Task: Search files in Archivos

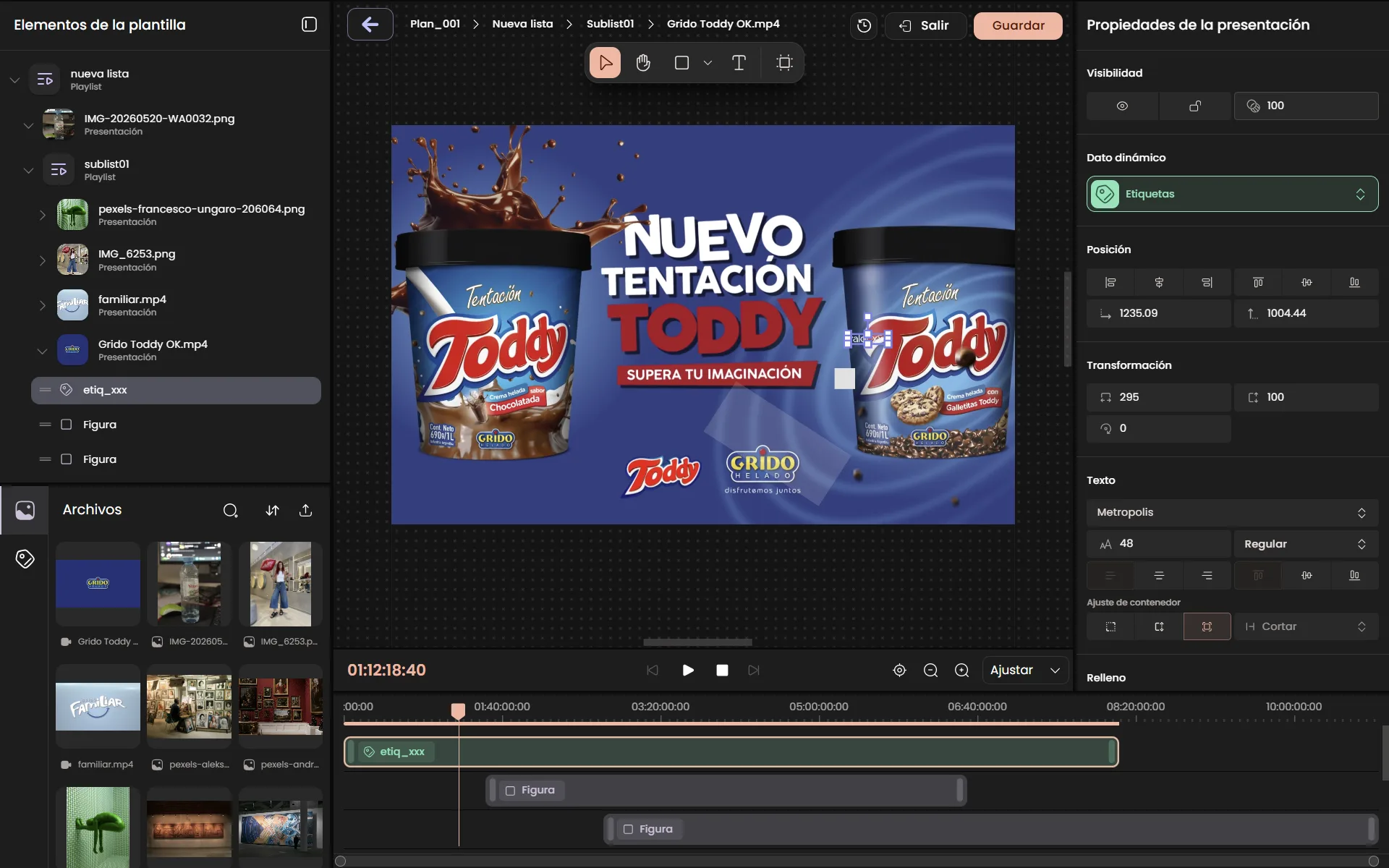Action: (231, 511)
